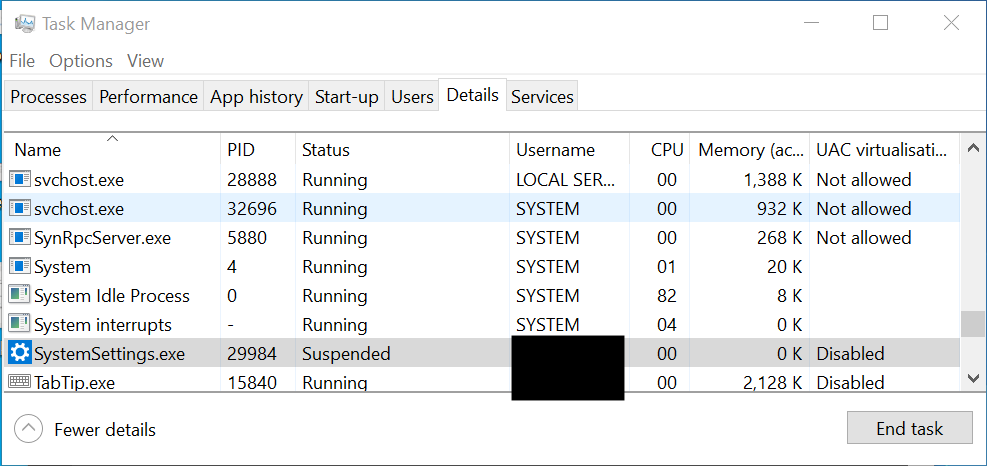Screen dimensions: 987x466
Task: Switch to the Processes tab
Action: pos(48,97)
